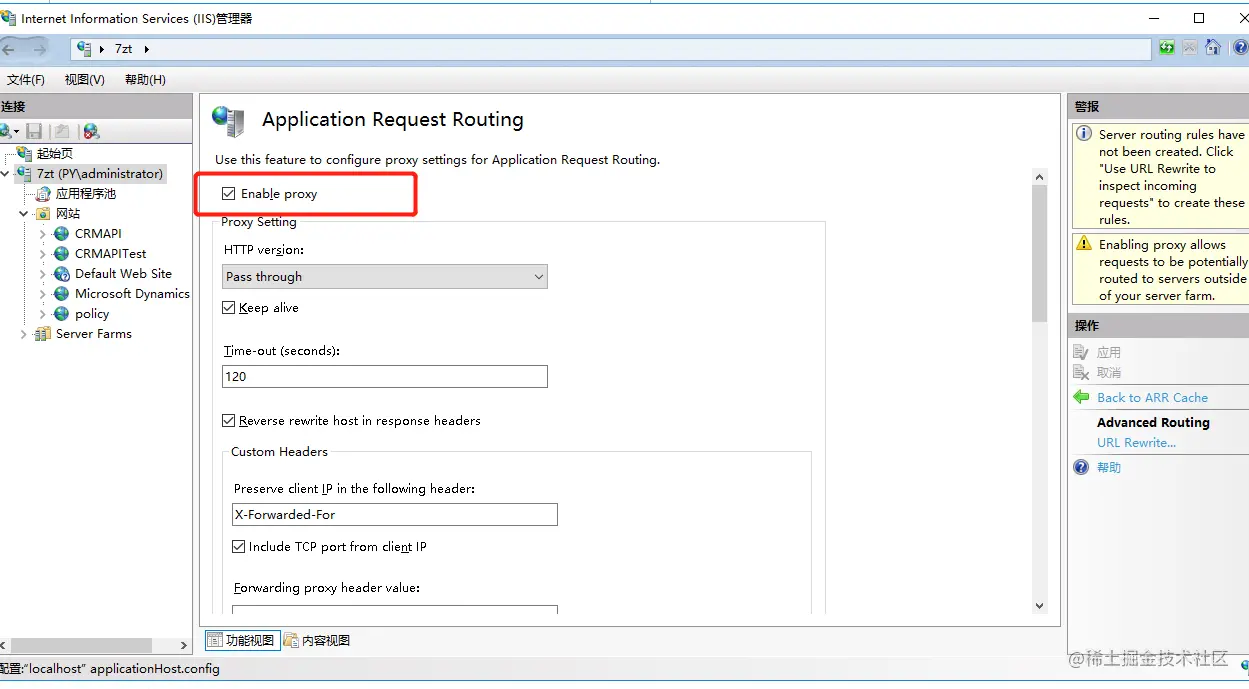This screenshot has width=1249, height=689.
Task: Click the stop icon in address bar
Action: [1190, 48]
